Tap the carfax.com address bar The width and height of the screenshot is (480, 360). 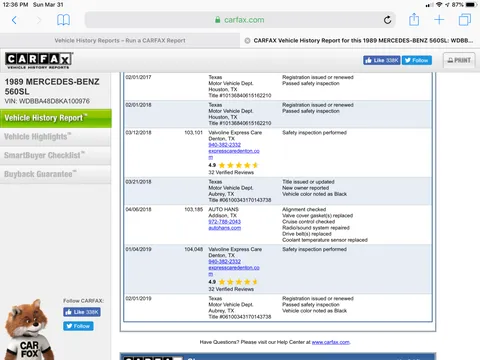240,20
